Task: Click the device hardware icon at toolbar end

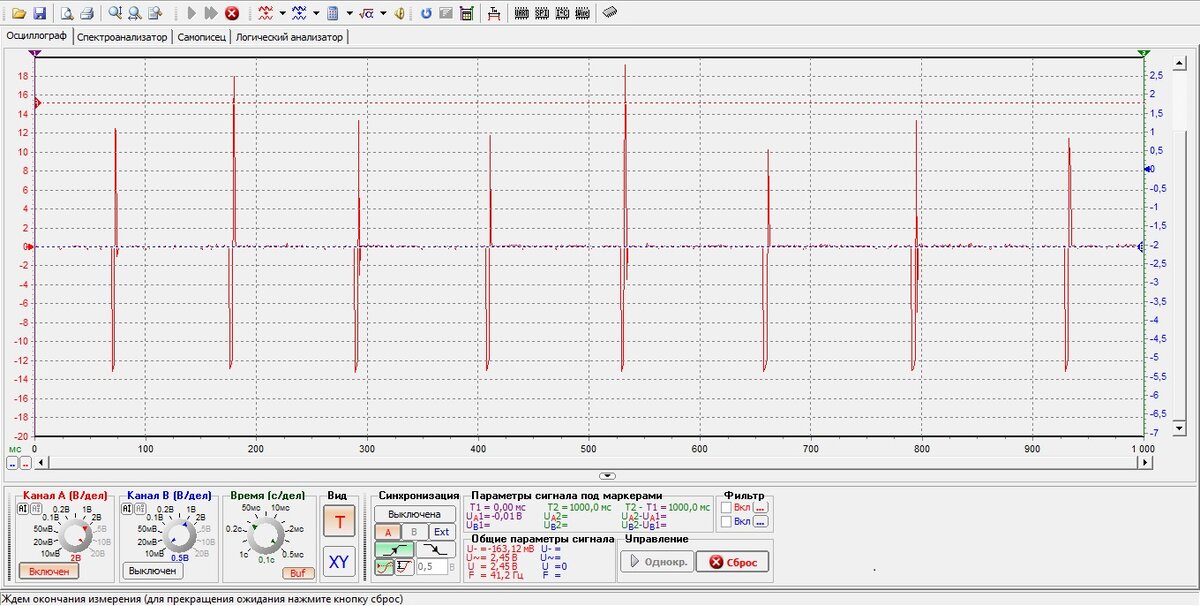Action: 609,14
